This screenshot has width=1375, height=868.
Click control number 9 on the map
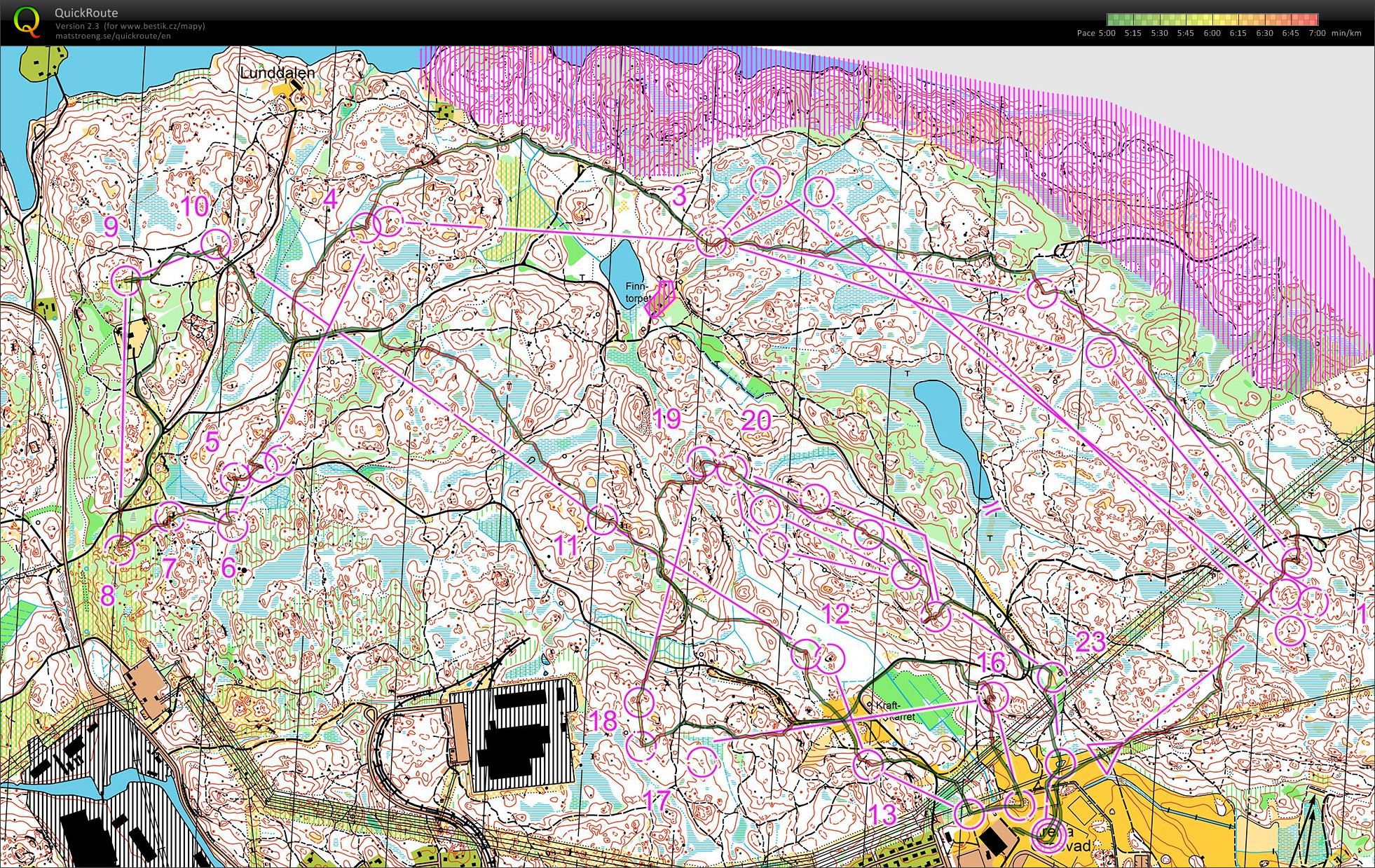pos(111,226)
